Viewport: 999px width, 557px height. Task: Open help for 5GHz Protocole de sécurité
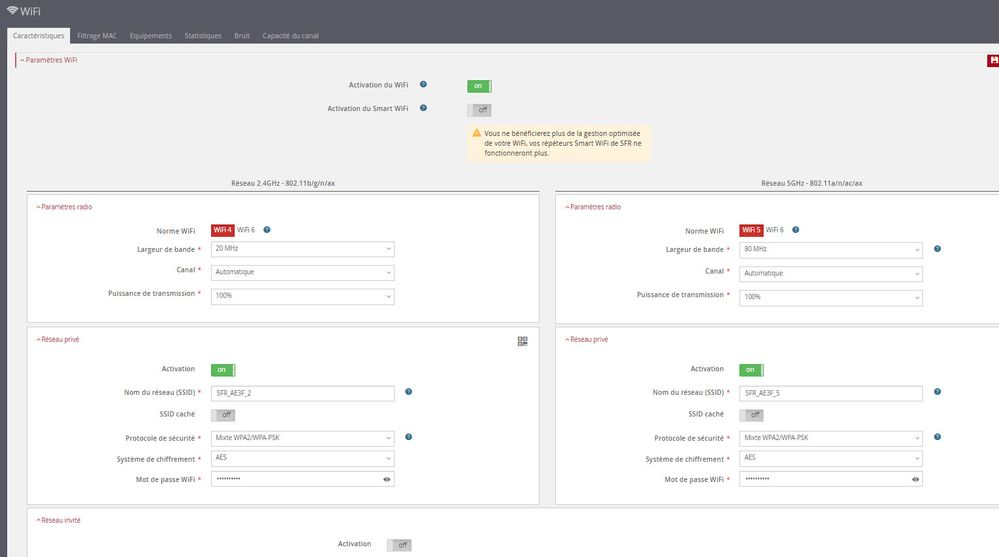[937, 437]
